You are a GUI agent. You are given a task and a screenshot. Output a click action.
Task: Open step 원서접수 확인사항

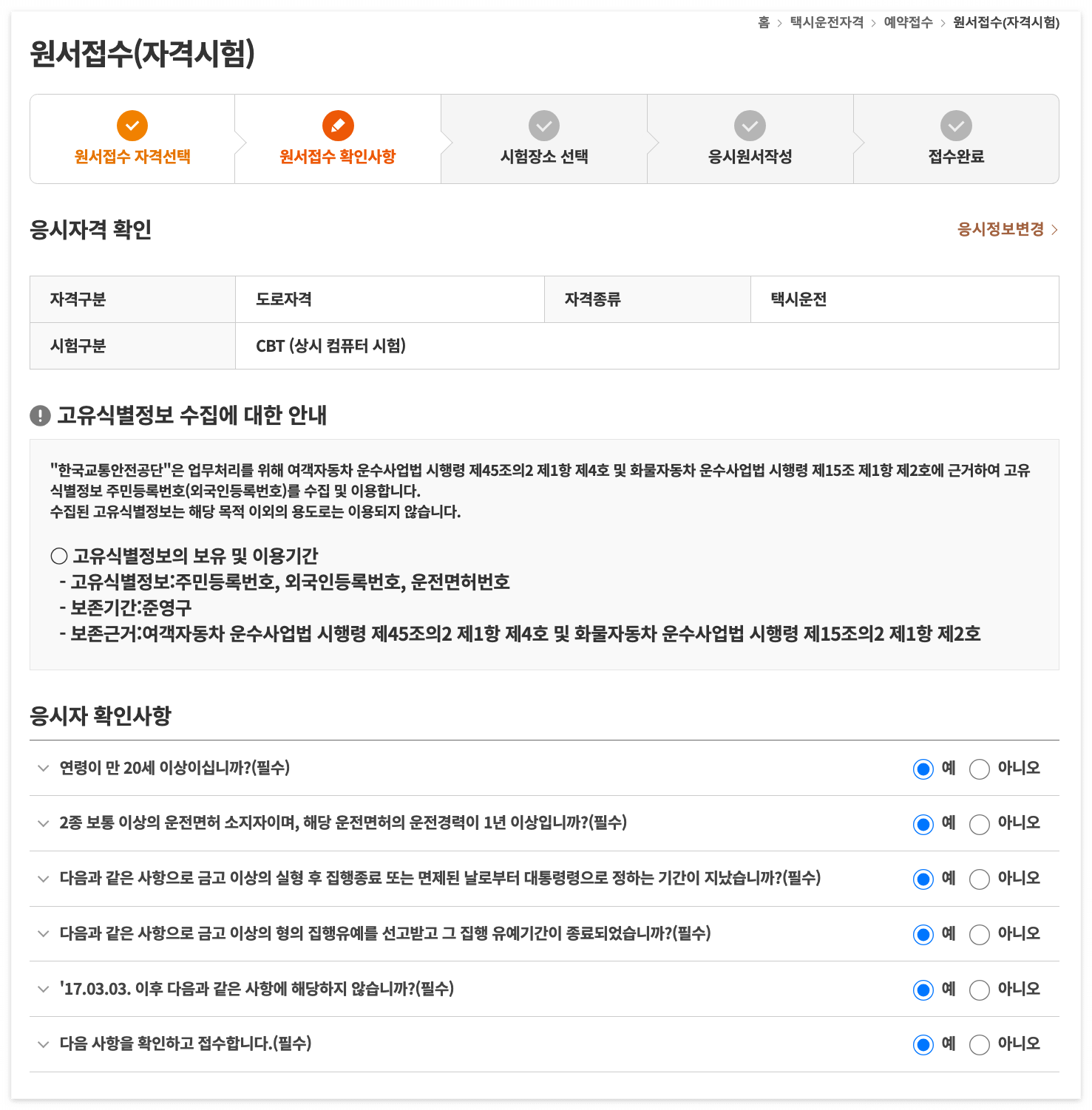pyautogui.click(x=338, y=139)
